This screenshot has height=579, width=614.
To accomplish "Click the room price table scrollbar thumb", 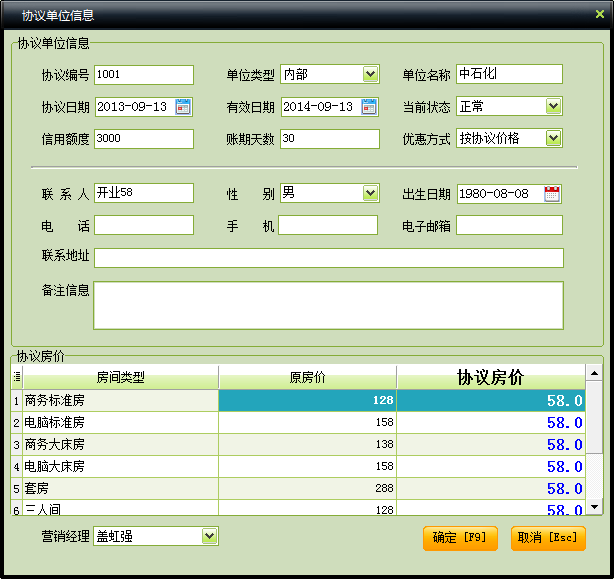I will pos(594,417).
